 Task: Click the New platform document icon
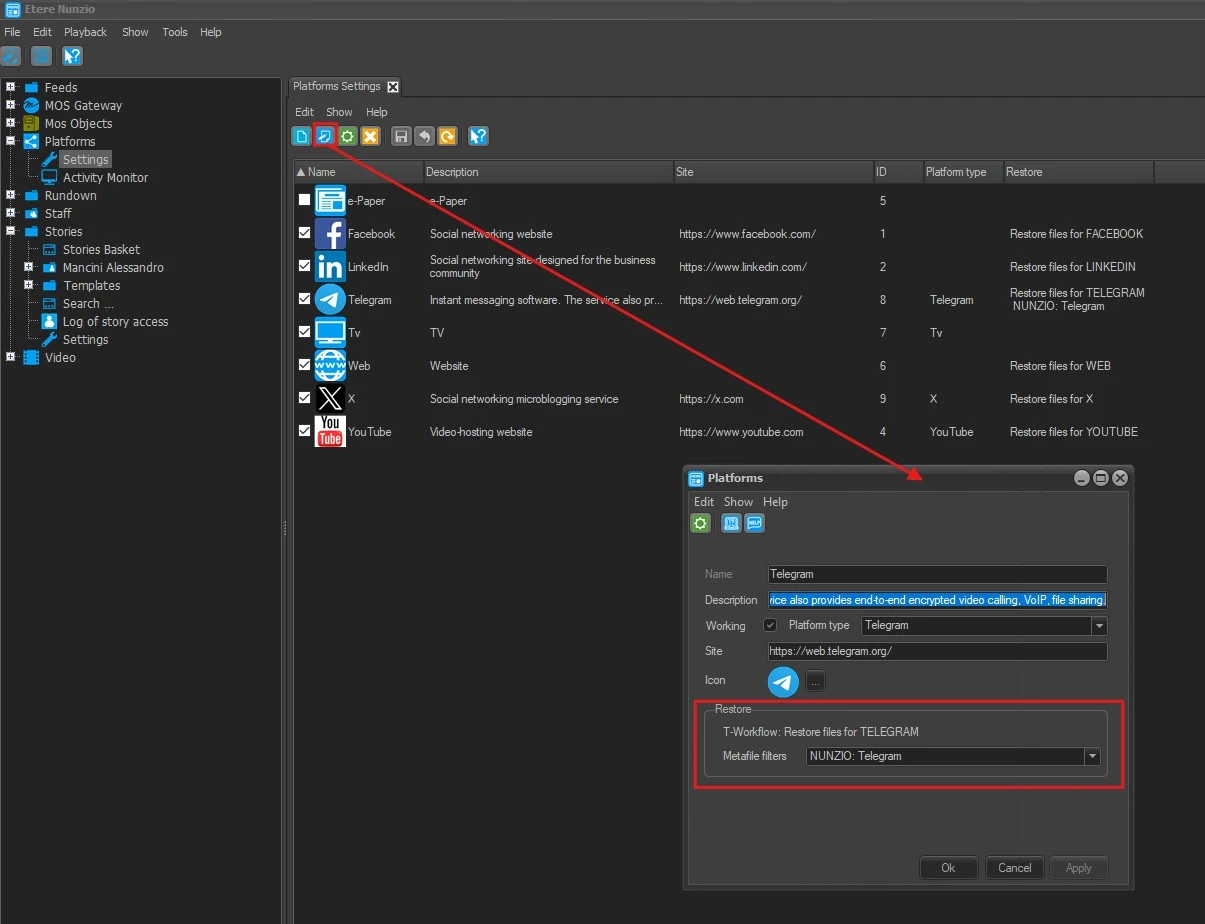coord(302,137)
